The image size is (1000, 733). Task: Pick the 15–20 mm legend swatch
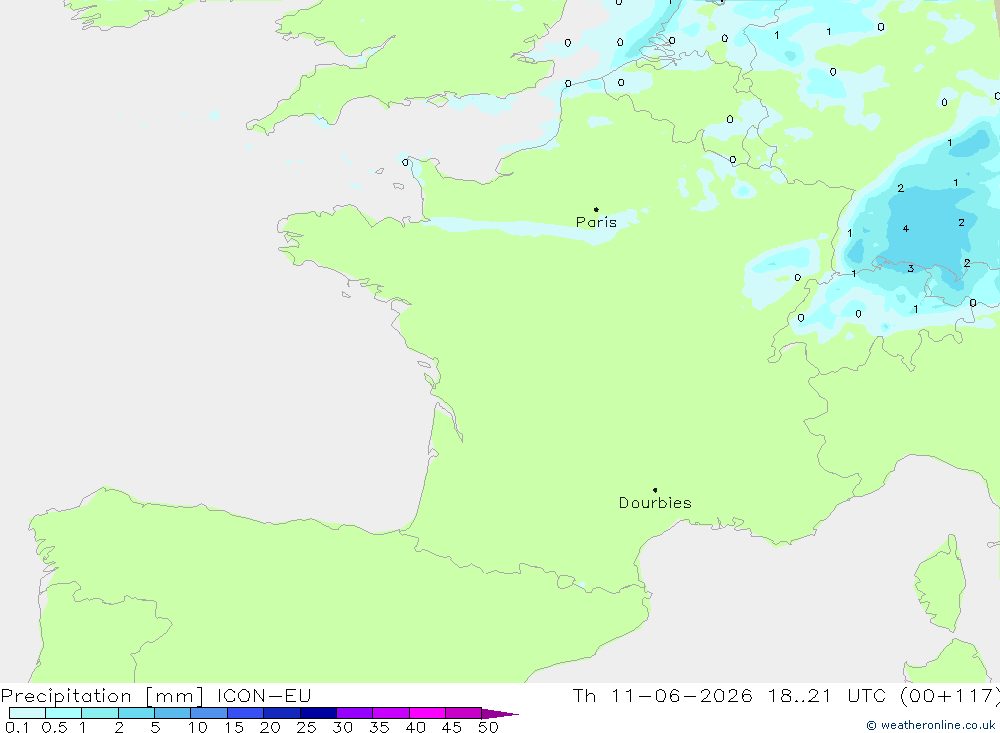coord(245,713)
